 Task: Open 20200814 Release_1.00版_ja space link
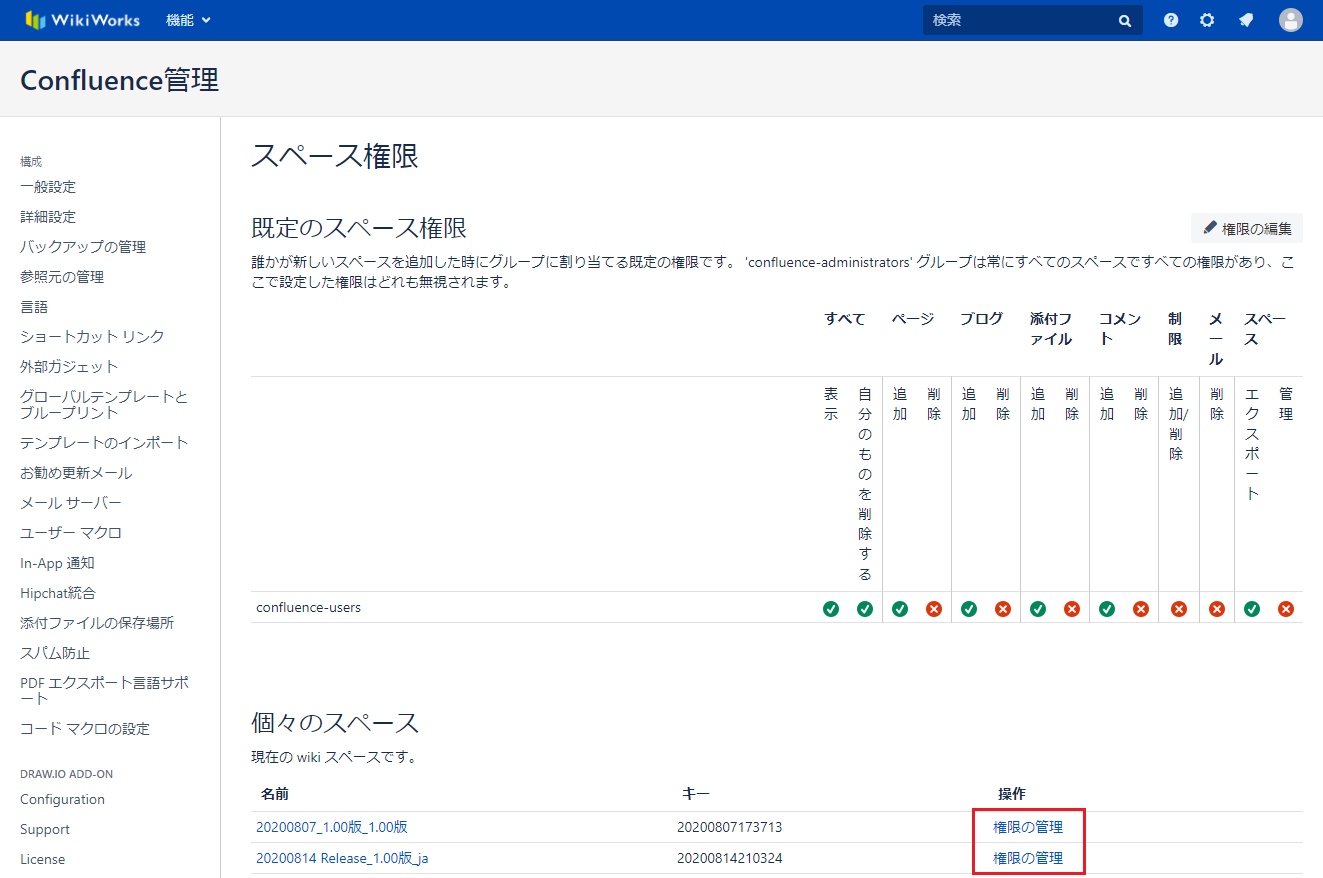pos(342,858)
